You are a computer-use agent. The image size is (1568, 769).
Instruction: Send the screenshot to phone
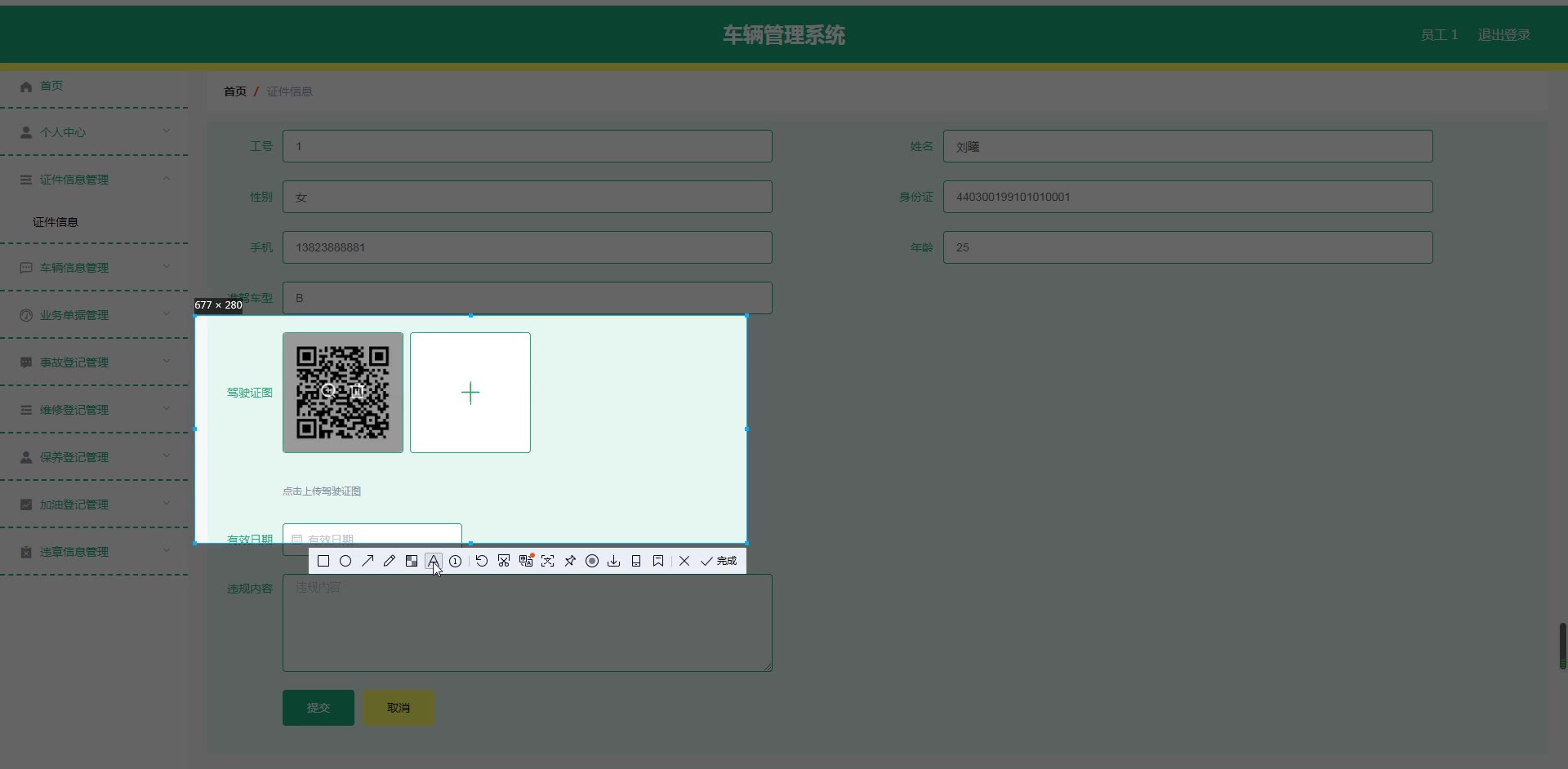click(x=636, y=561)
